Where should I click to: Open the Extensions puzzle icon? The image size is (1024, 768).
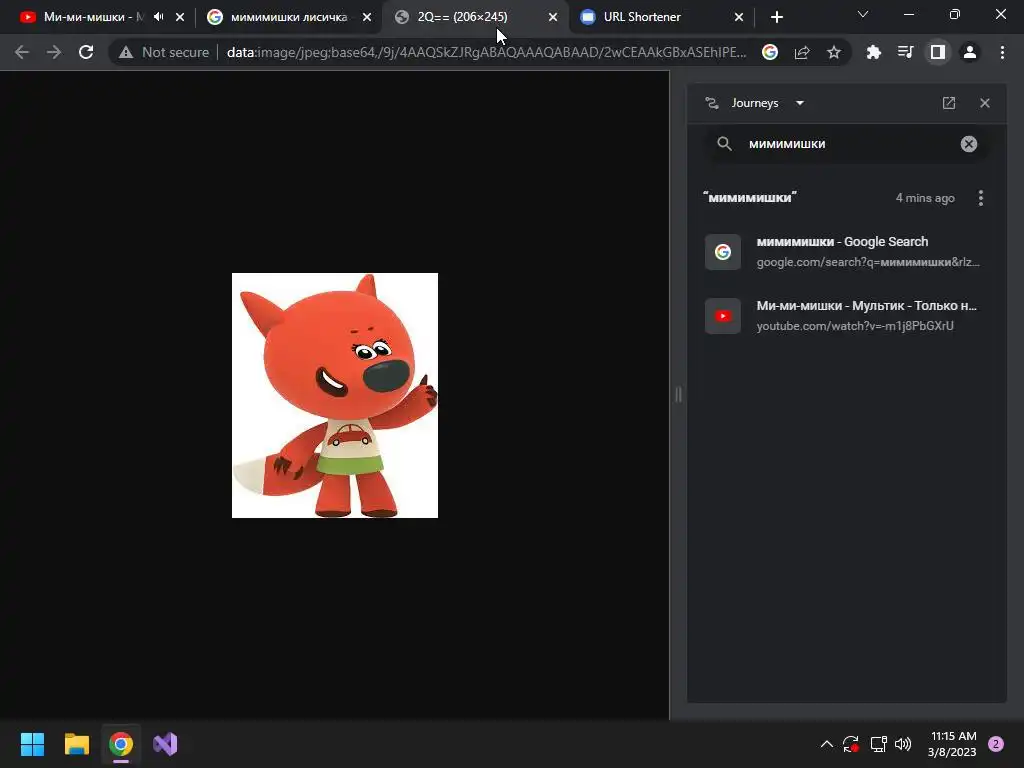pyautogui.click(x=873, y=52)
